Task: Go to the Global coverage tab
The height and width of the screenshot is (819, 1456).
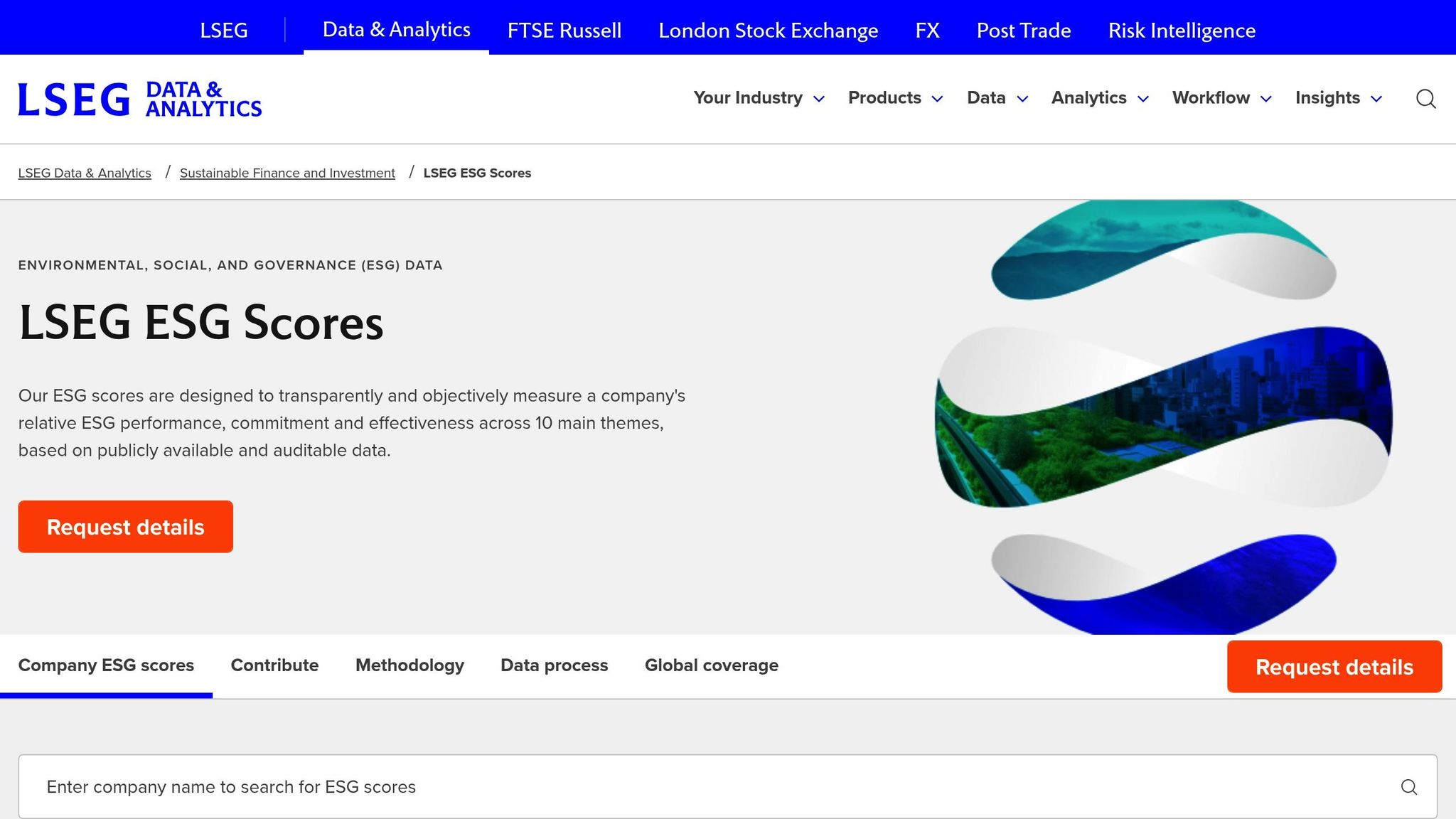Action: click(x=711, y=665)
